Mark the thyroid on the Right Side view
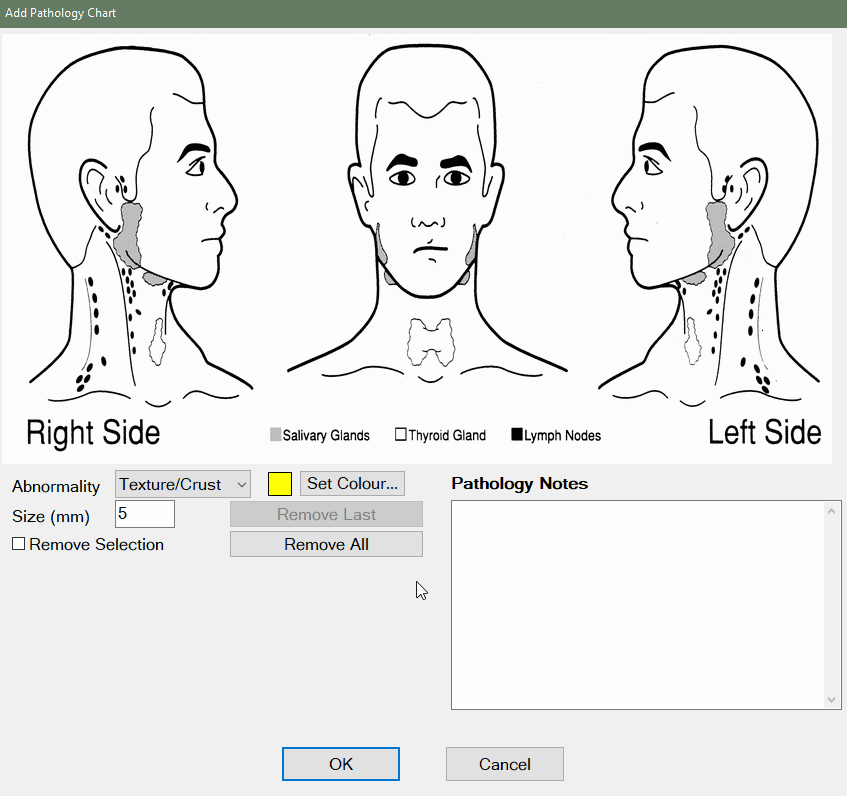The image size is (847, 796). 157,342
